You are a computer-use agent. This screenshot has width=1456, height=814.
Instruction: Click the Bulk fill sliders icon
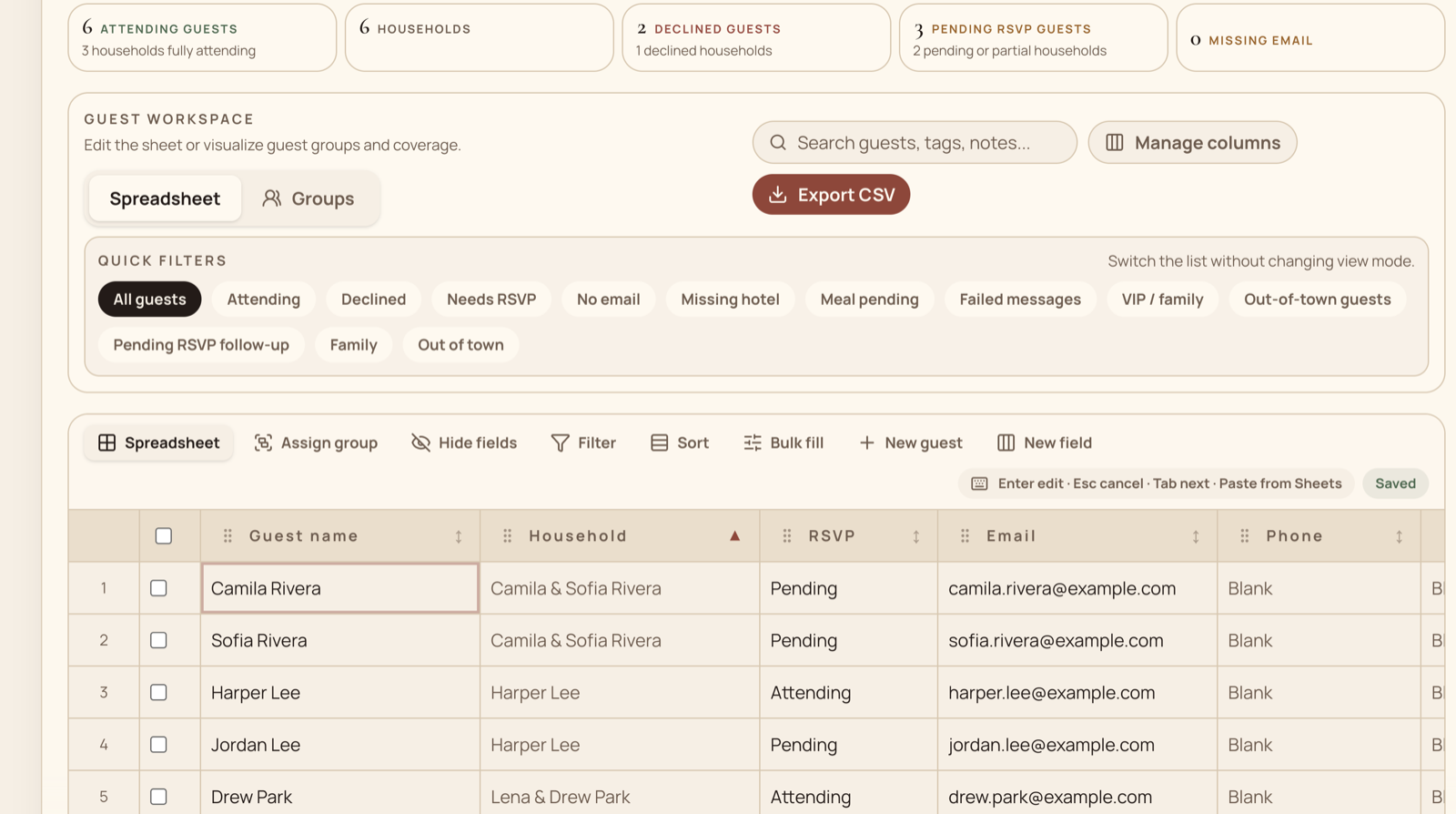[x=753, y=443]
